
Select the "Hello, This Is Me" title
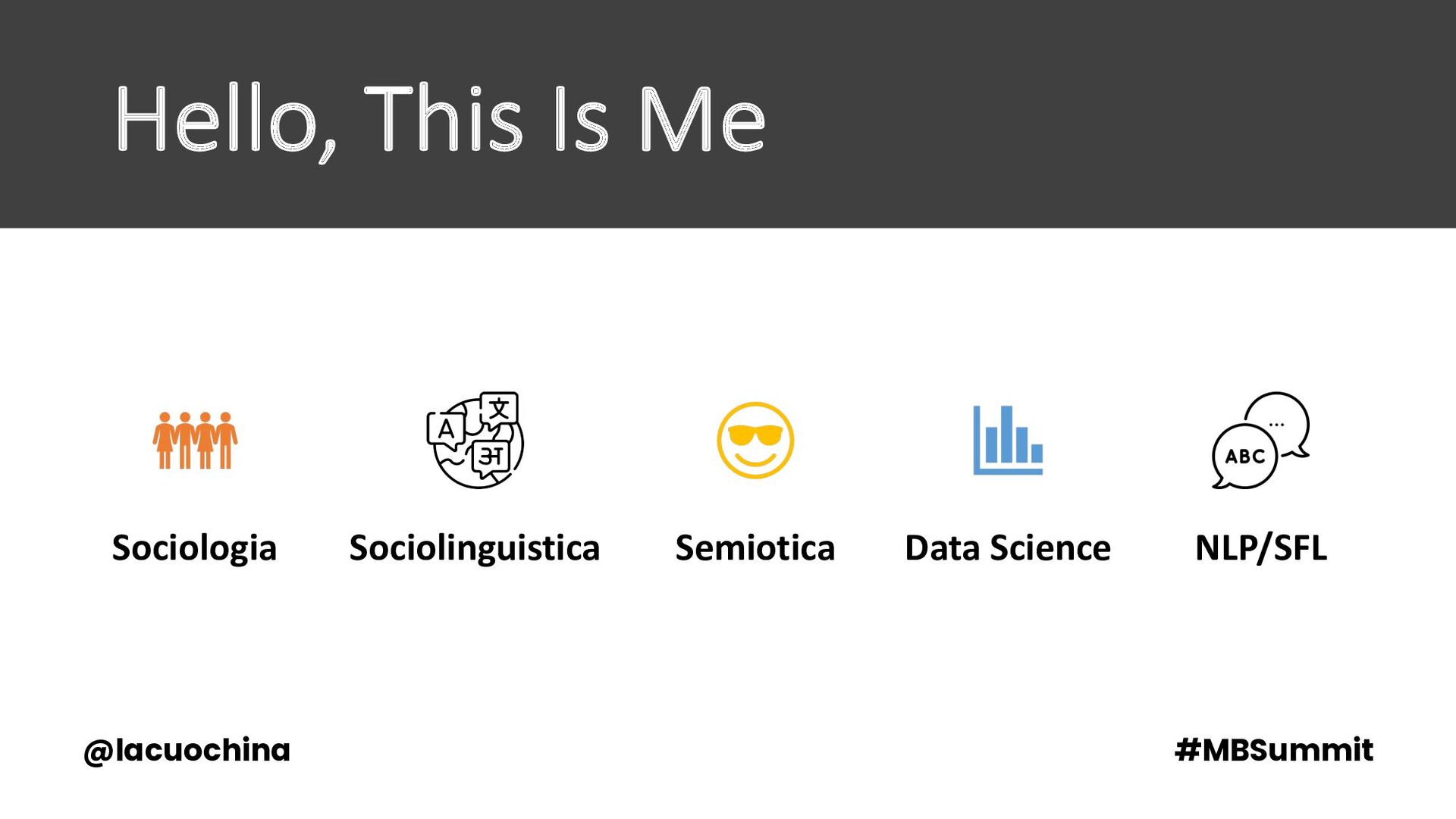coord(441,119)
